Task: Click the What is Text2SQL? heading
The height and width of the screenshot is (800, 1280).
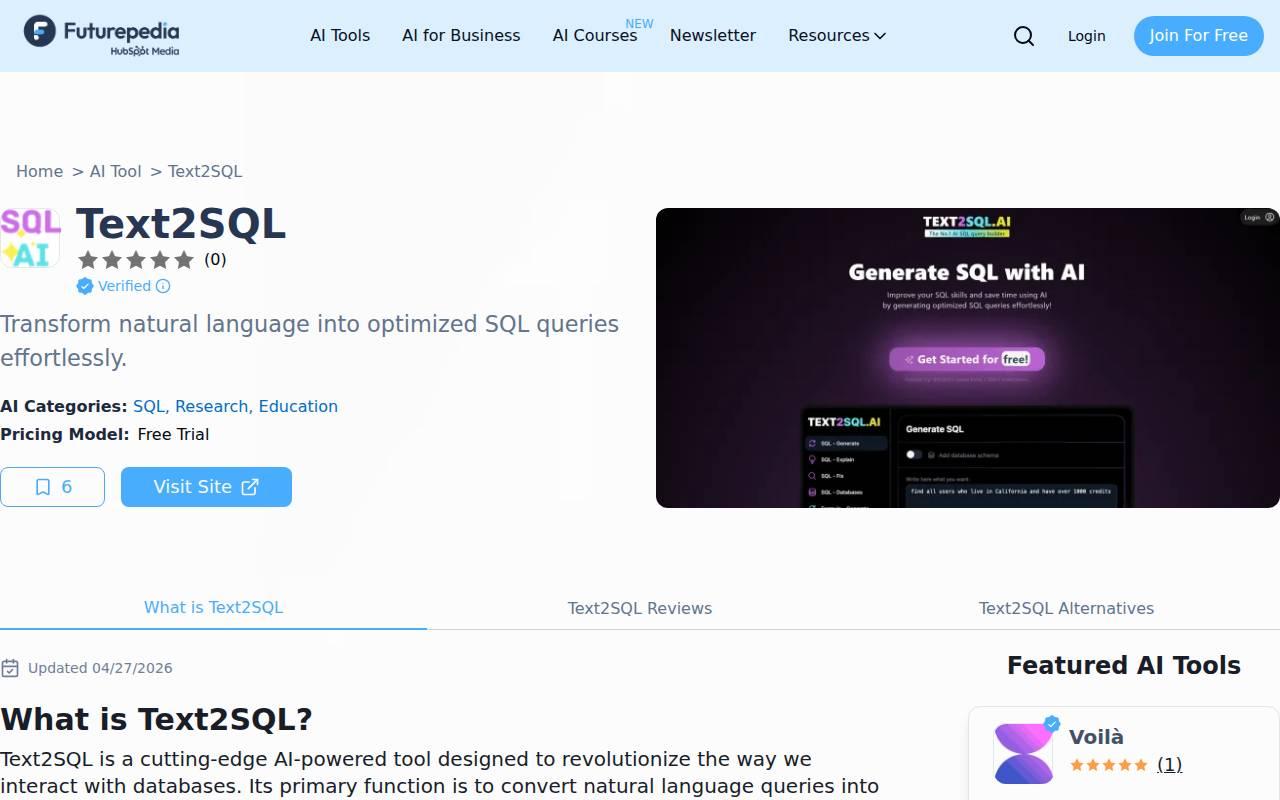Action: pyautogui.click(x=156, y=719)
